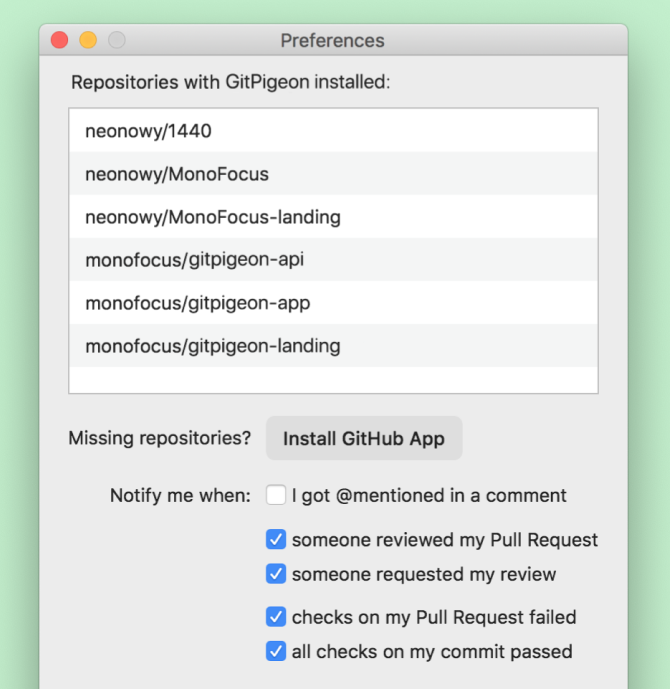Select the neonowy/1440 repository row

tap(333, 131)
